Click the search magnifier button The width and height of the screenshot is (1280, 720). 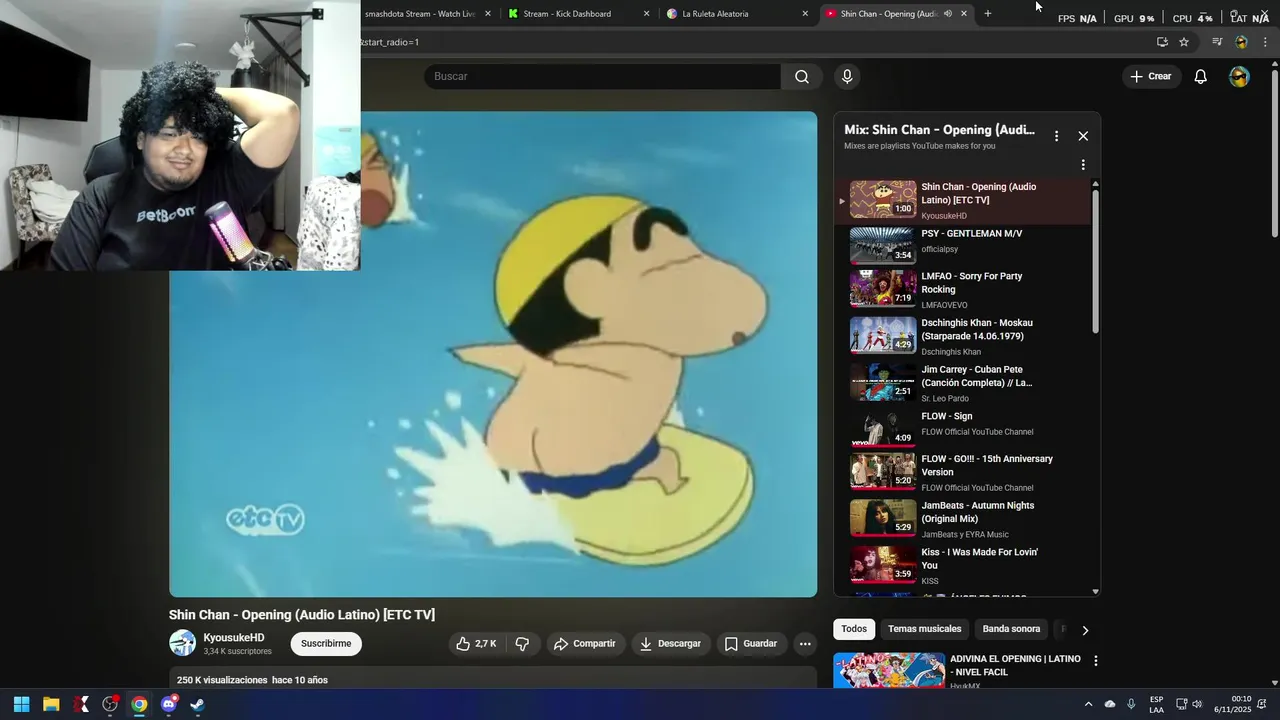point(802,77)
